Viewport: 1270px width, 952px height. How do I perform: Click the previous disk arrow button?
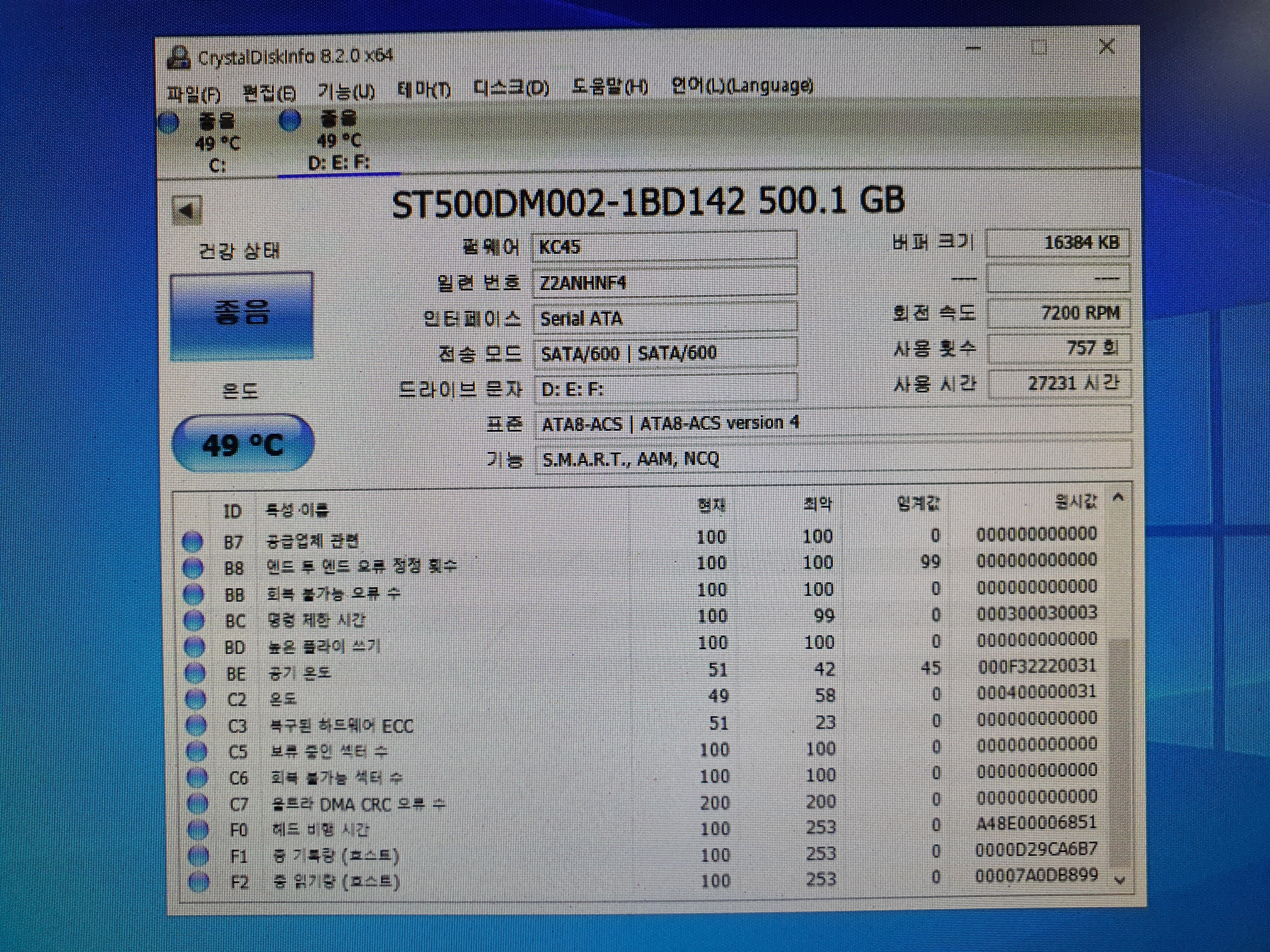point(187,211)
